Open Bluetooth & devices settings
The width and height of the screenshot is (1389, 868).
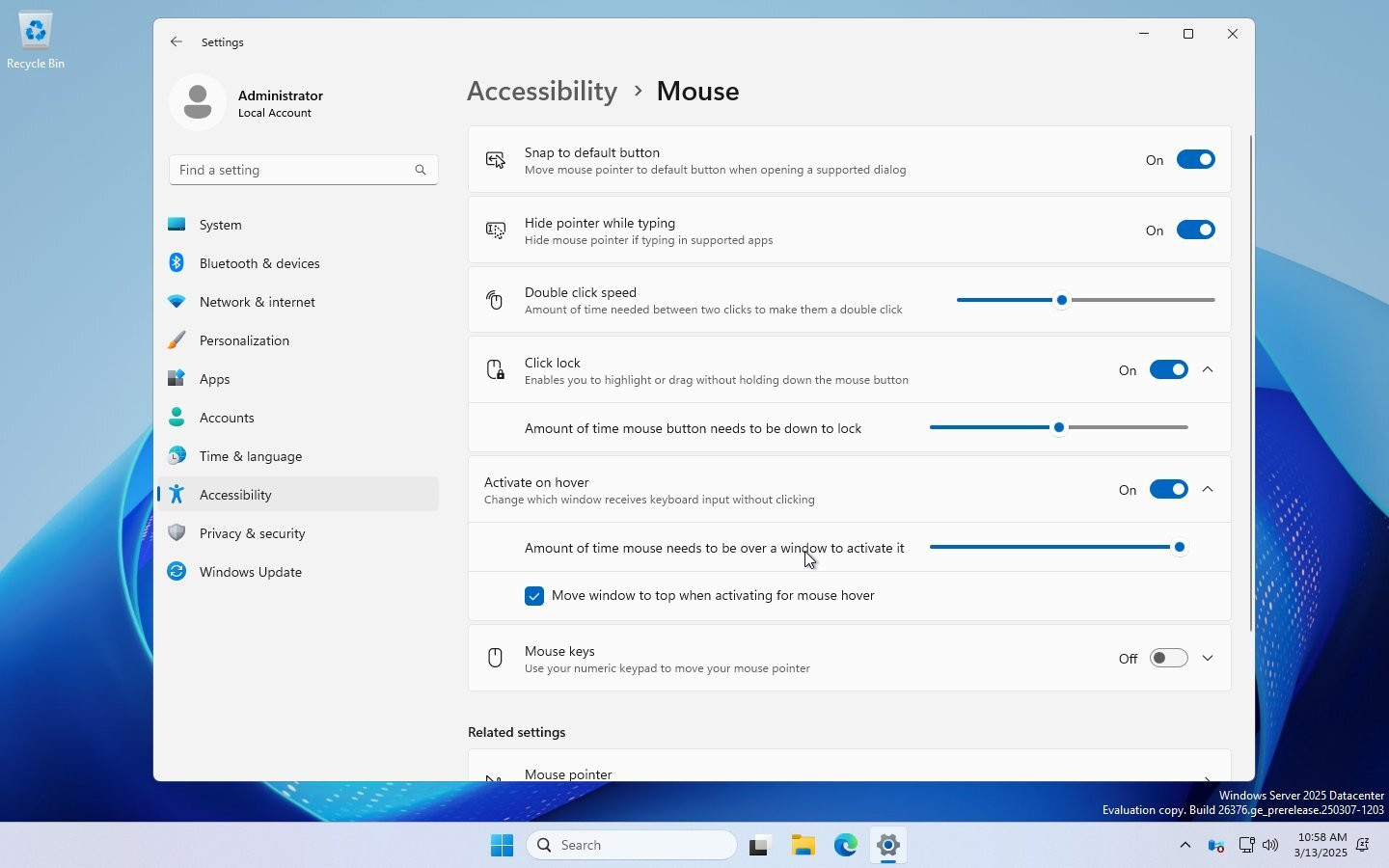pos(299,263)
